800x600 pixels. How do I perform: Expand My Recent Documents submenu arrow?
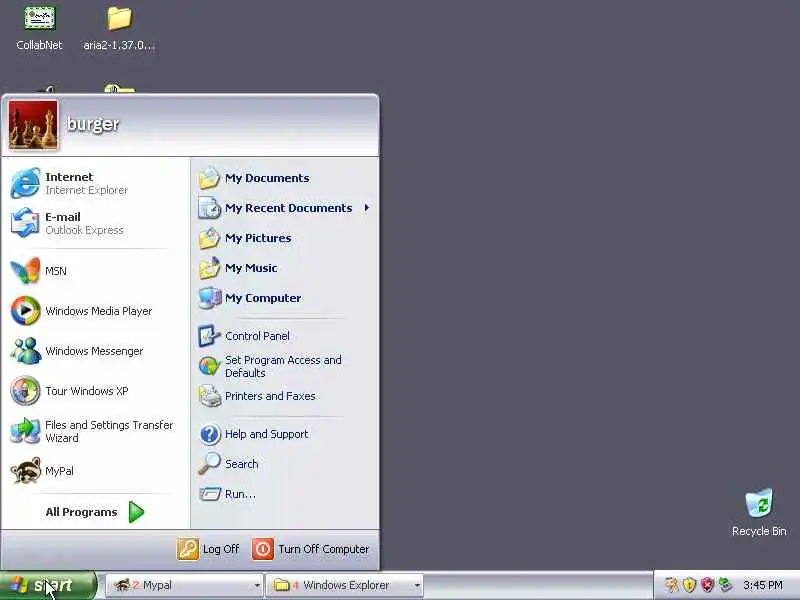click(x=367, y=208)
